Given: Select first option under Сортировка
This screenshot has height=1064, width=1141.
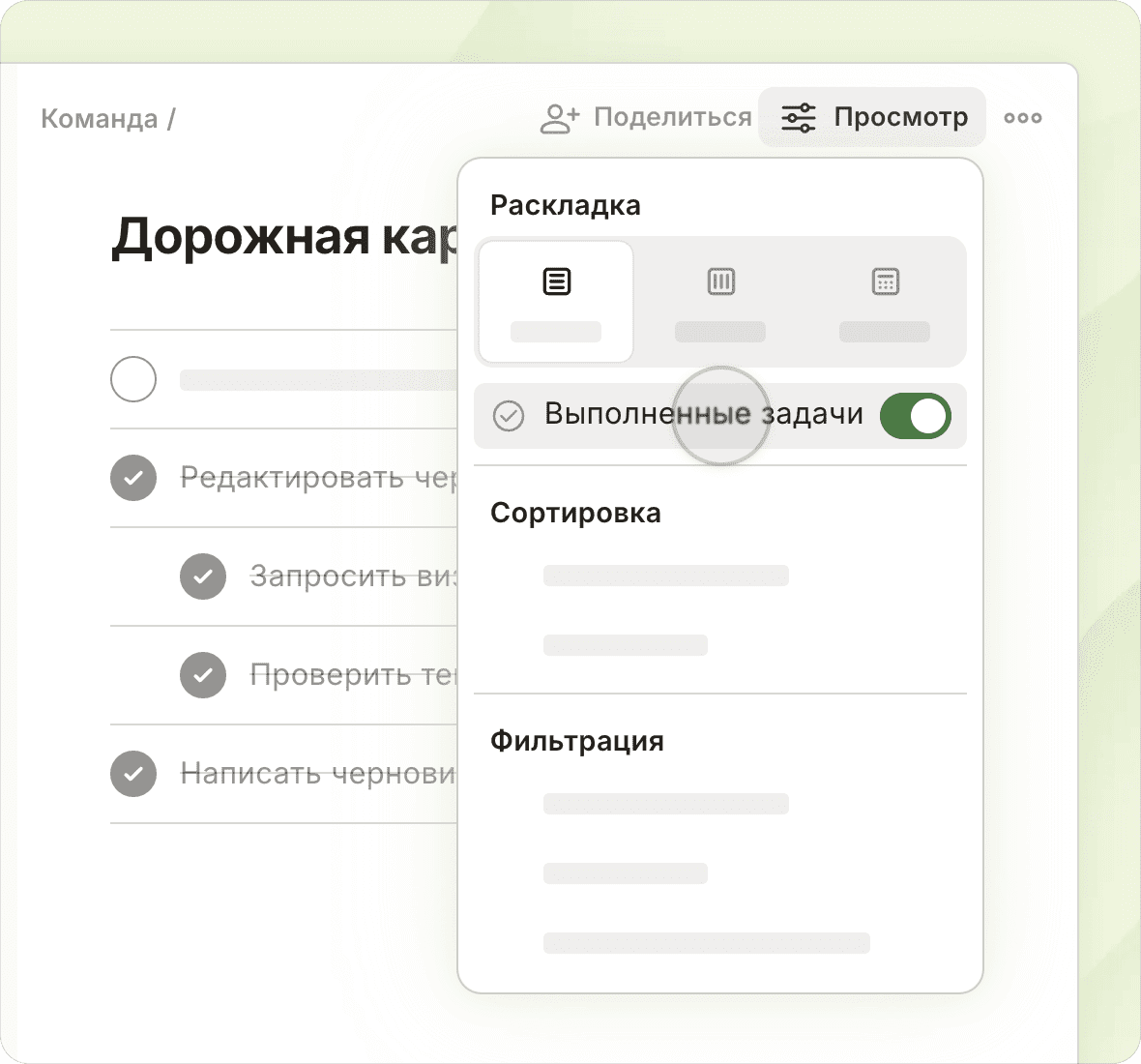Looking at the screenshot, I should (665, 576).
